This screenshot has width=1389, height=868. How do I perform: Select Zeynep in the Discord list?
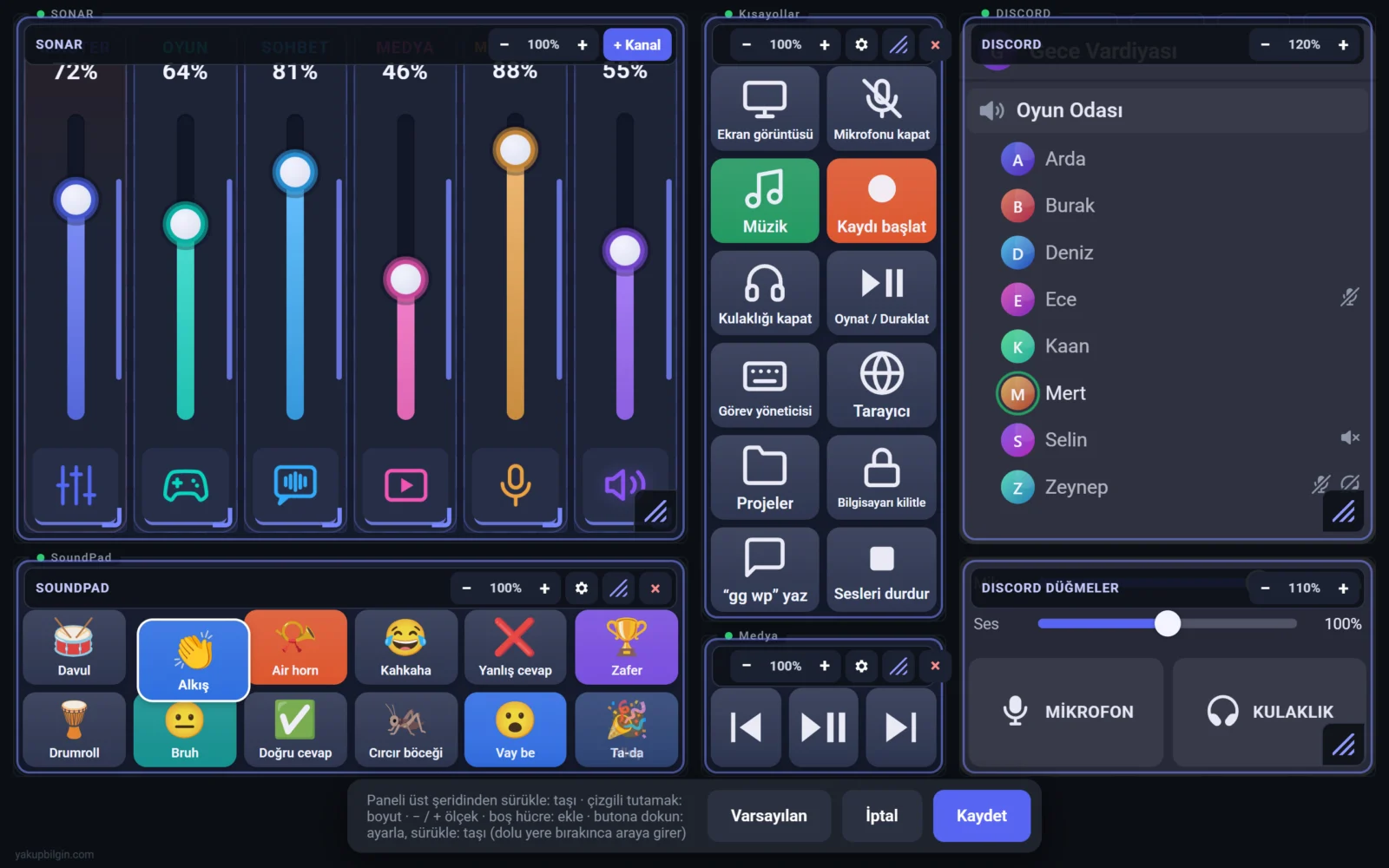[1167, 487]
